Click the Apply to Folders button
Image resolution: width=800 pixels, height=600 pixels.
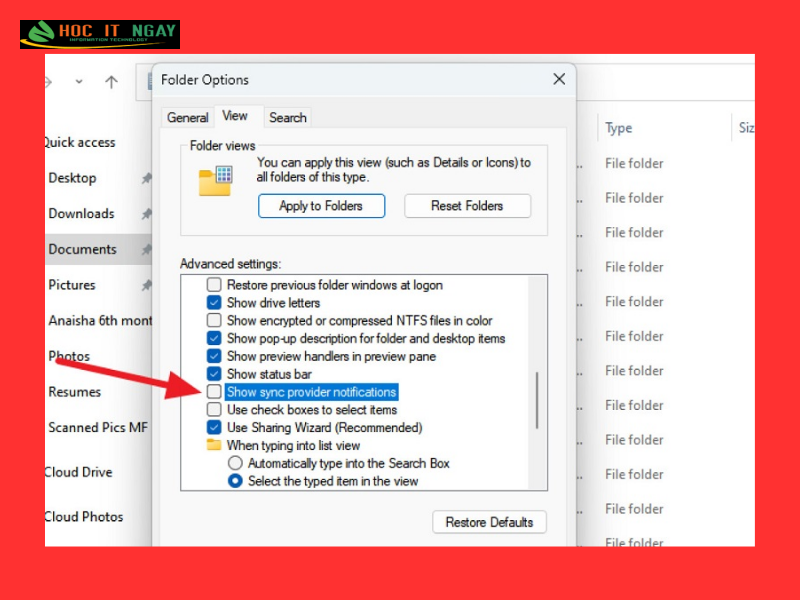[x=321, y=206]
